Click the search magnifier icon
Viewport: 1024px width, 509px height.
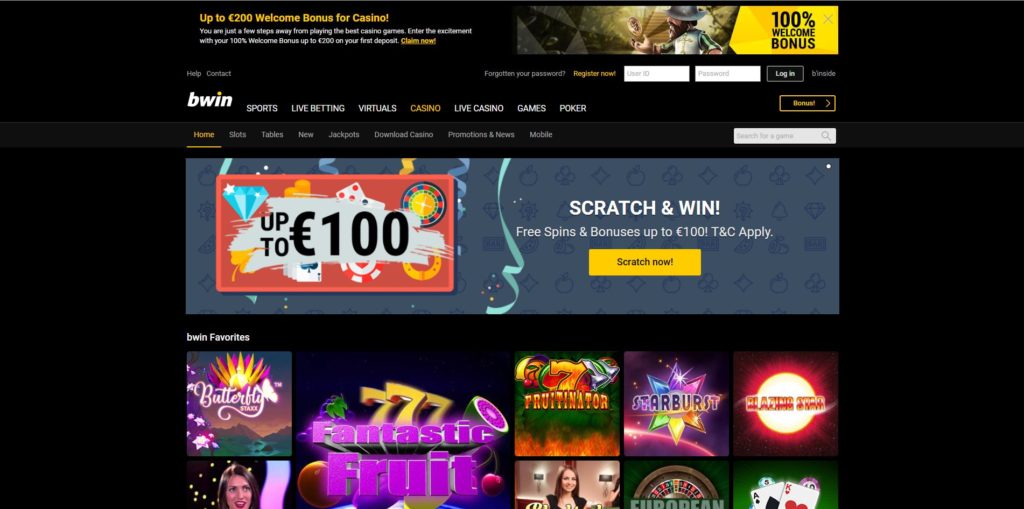coord(826,136)
